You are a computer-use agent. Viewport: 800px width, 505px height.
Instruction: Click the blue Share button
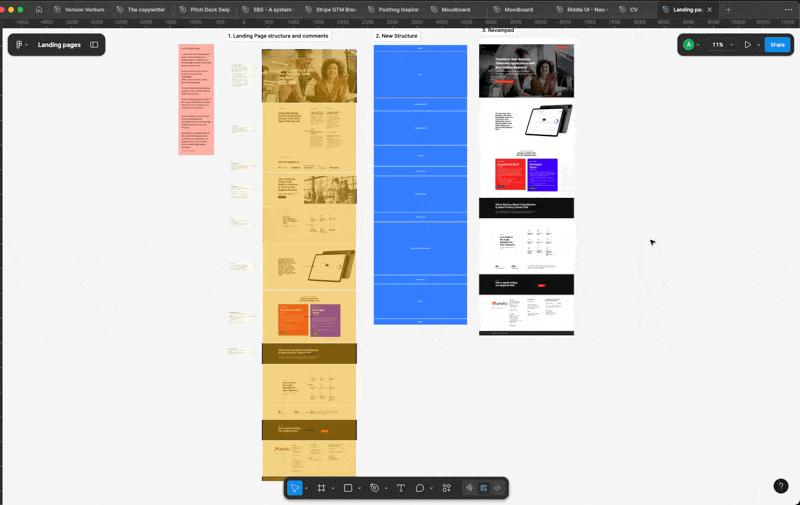tap(777, 44)
